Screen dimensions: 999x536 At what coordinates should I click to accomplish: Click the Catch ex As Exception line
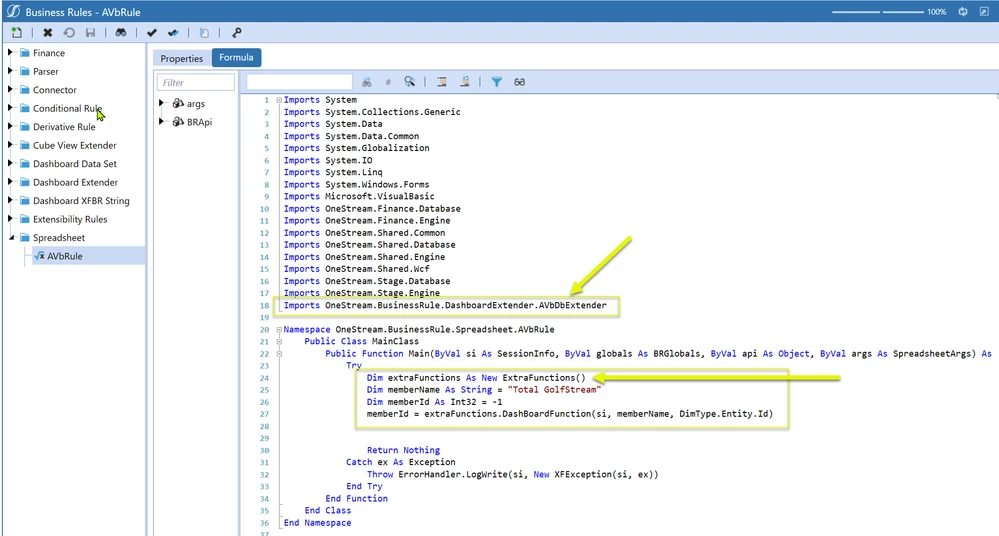click(x=401, y=462)
